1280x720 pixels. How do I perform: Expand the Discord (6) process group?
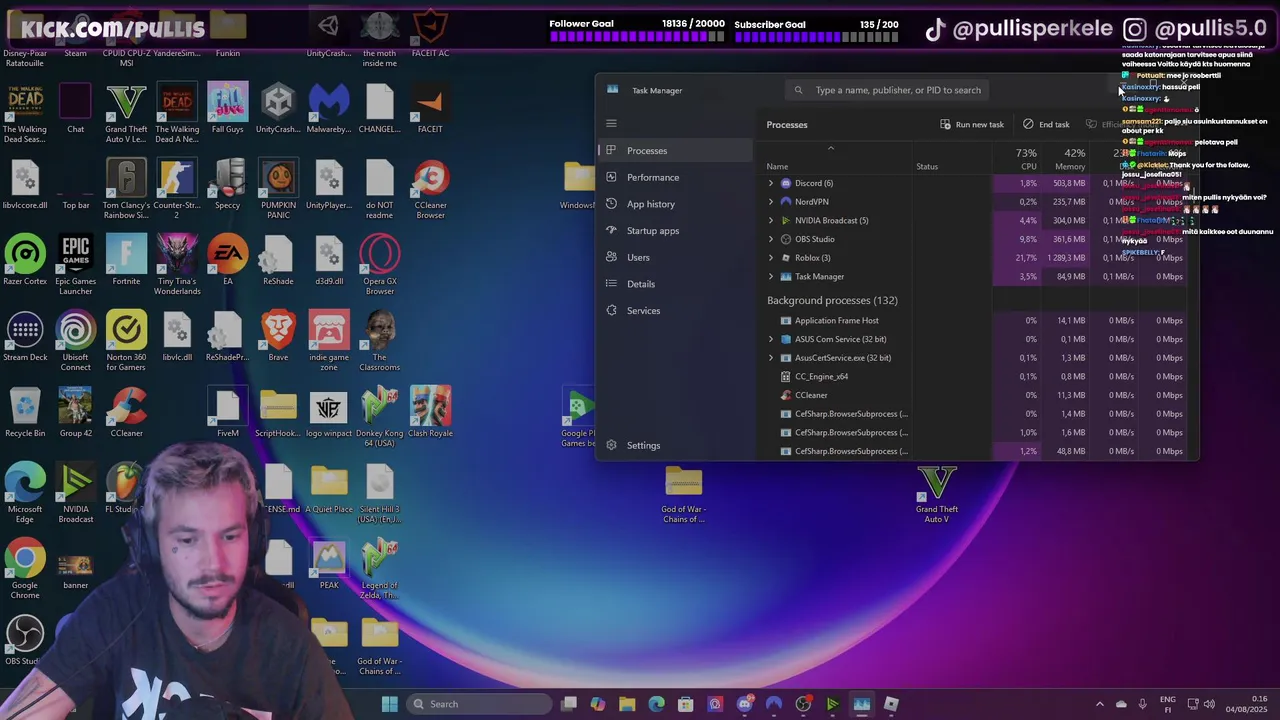771,183
